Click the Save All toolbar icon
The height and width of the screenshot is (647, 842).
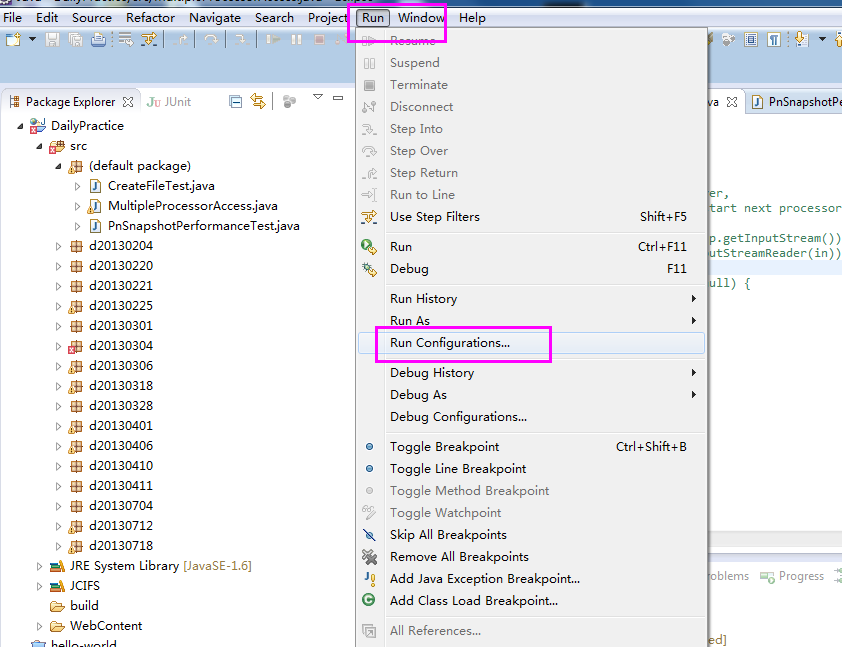[x=75, y=39]
